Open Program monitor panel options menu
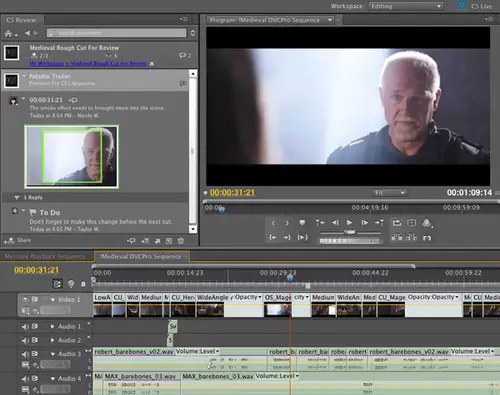500x395 pixels. point(489,19)
